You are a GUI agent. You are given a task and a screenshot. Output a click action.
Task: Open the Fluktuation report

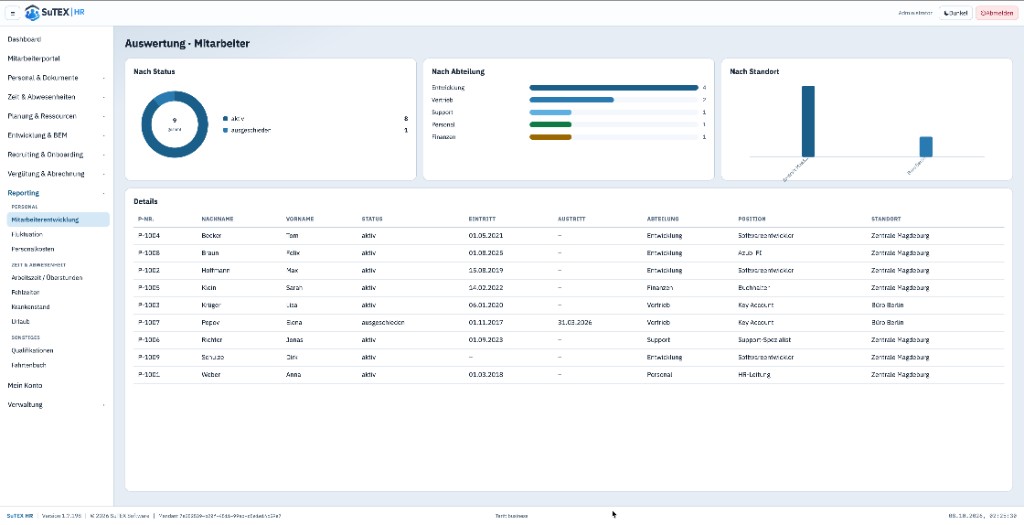27,234
